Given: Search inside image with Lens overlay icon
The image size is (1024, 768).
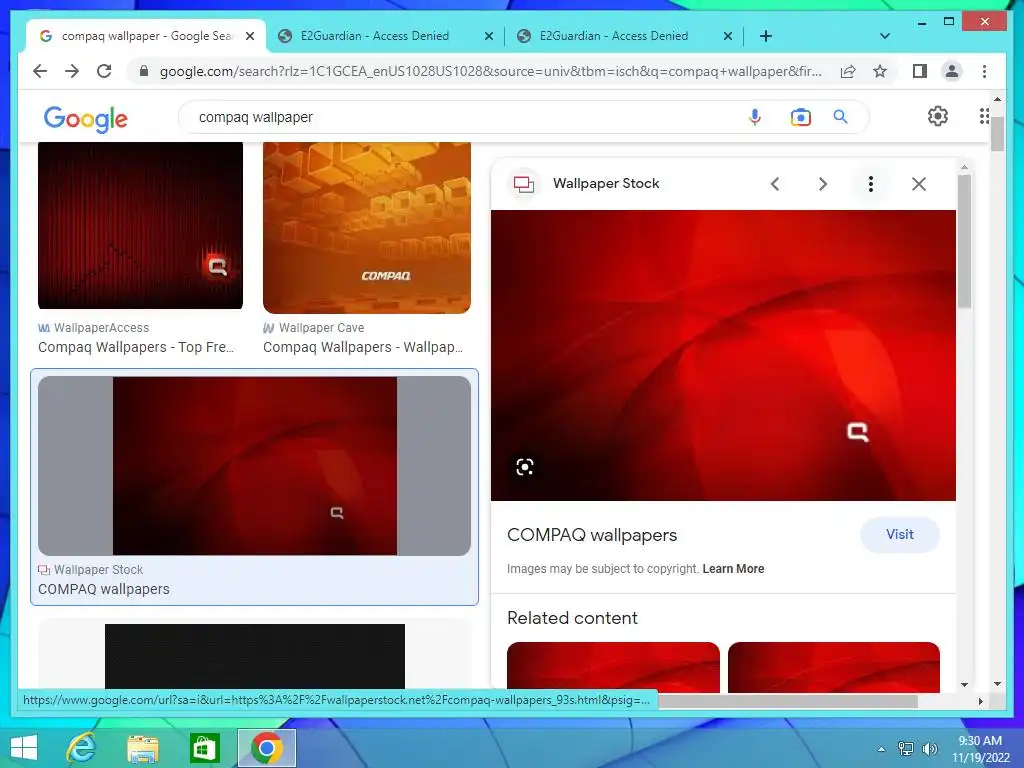Looking at the screenshot, I should (525, 467).
